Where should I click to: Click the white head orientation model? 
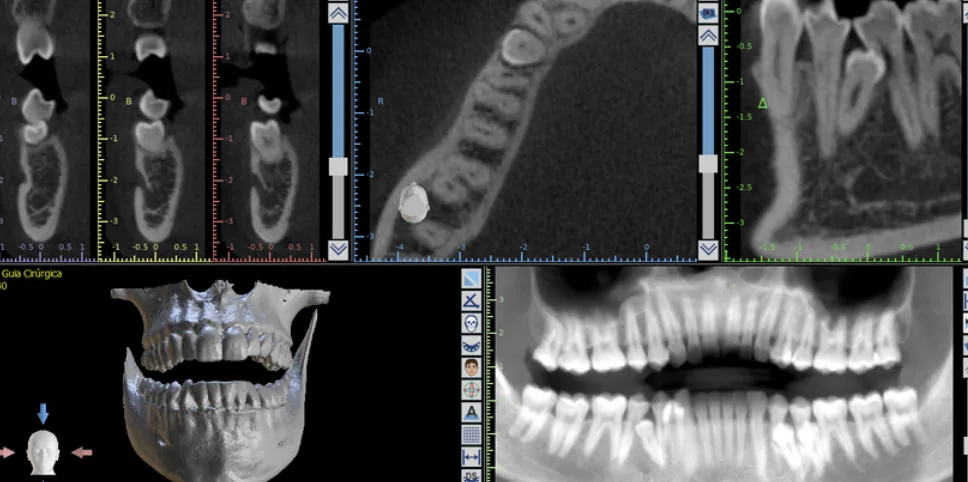click(x=43, y=454)
